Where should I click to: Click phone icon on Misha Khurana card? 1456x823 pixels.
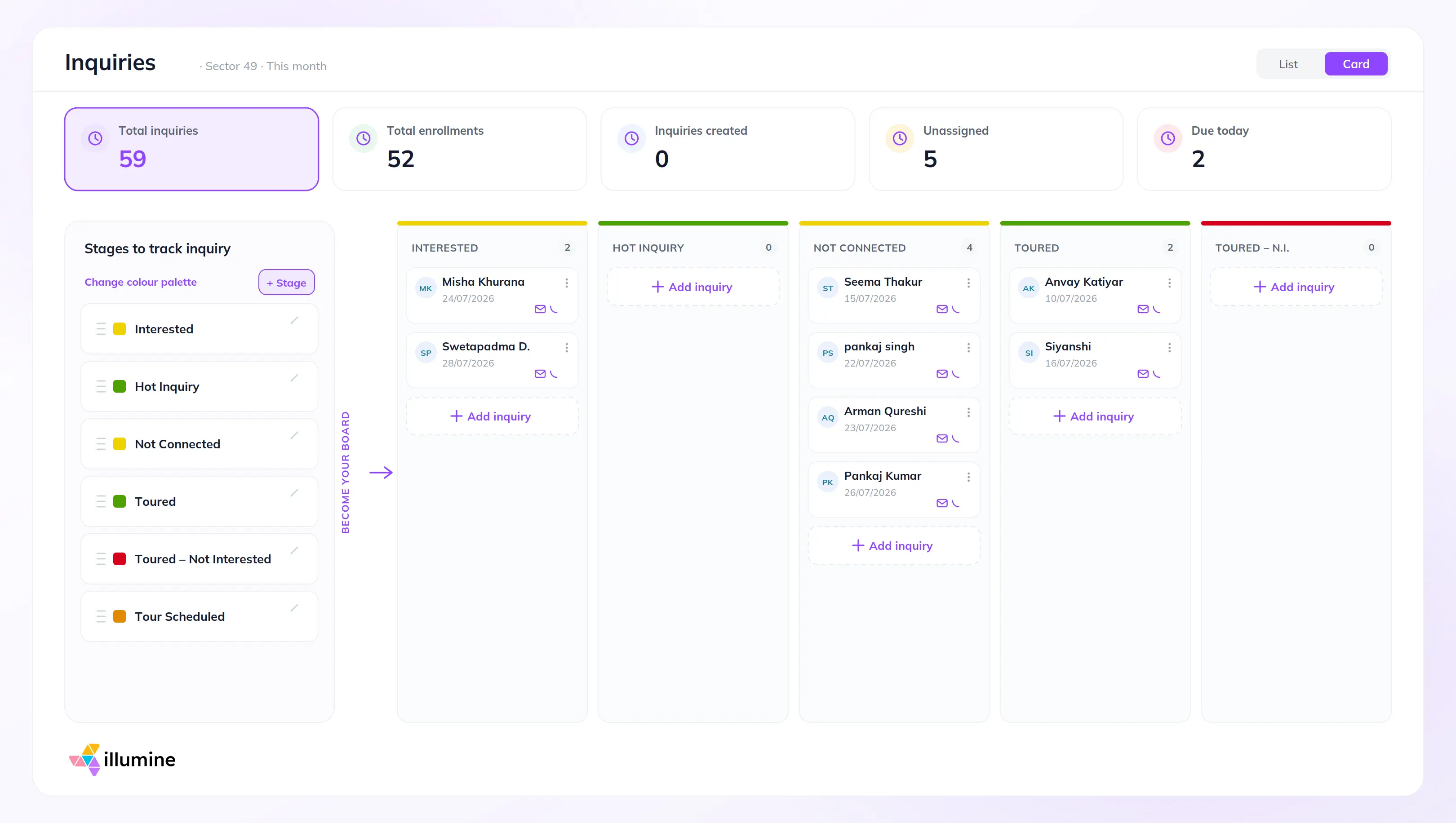[x=554, y=309]
